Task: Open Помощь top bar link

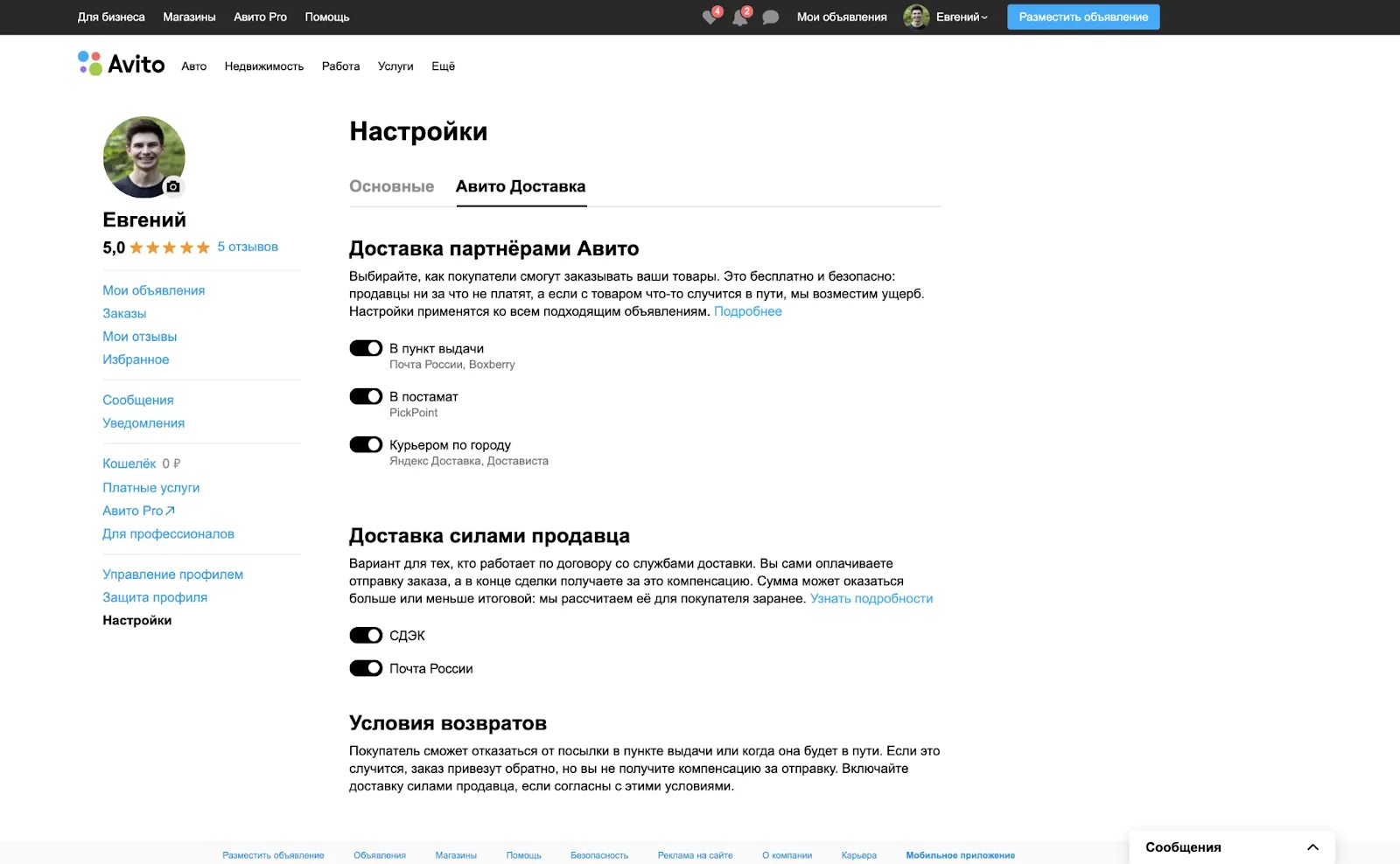Action: point(327,17)
